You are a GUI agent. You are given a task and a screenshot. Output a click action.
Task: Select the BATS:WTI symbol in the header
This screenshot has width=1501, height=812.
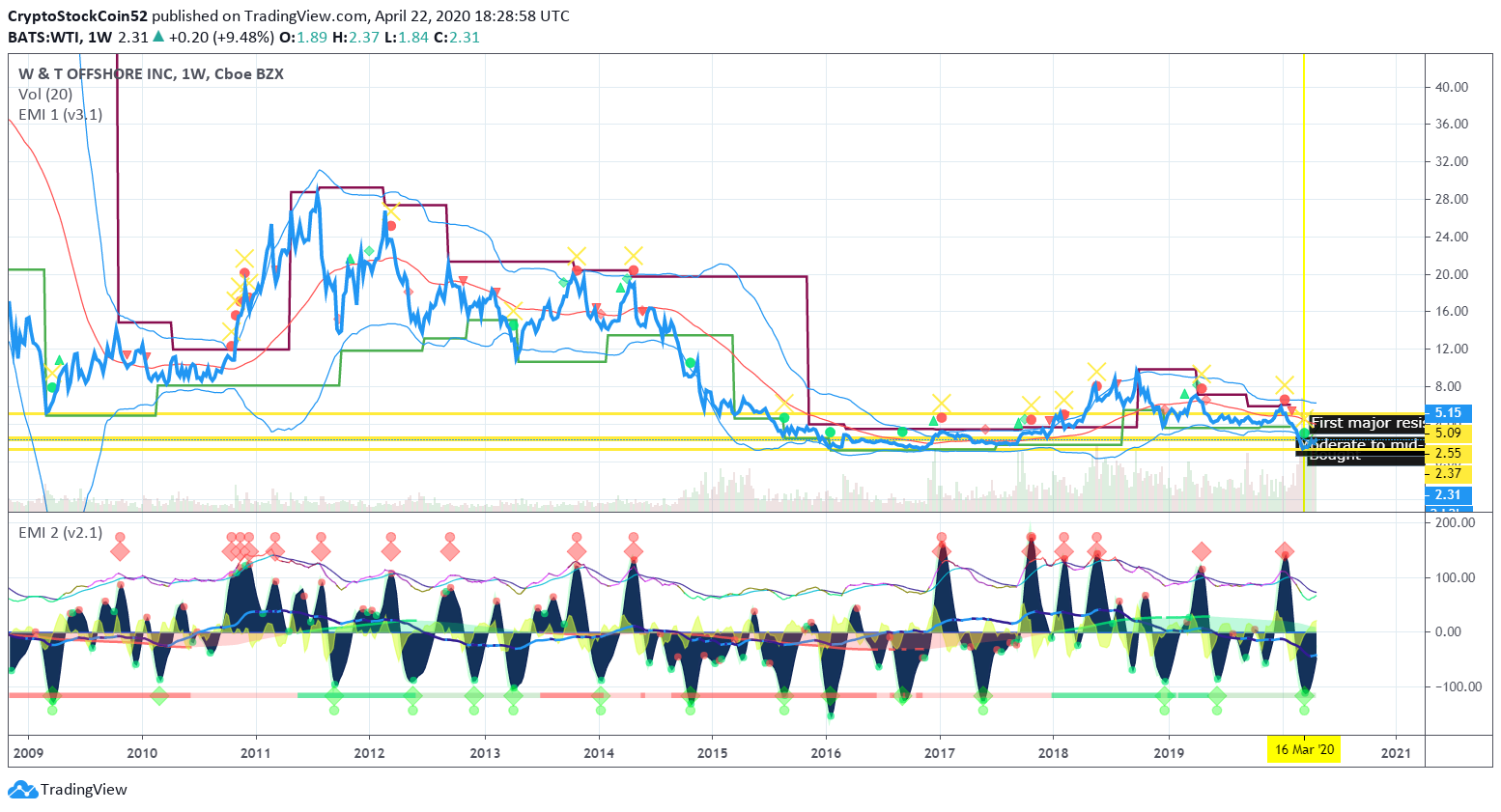pyautogui.click(x=43, y=38)
